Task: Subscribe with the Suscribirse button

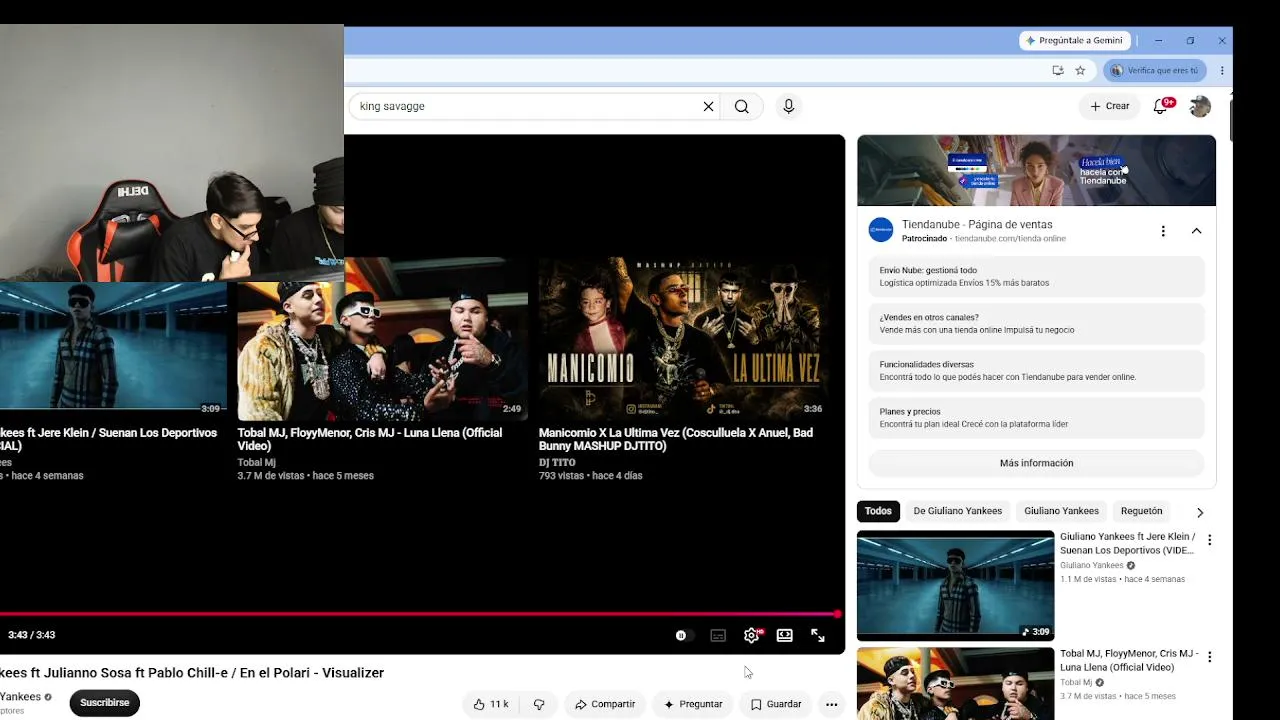Action: (105, 703)
